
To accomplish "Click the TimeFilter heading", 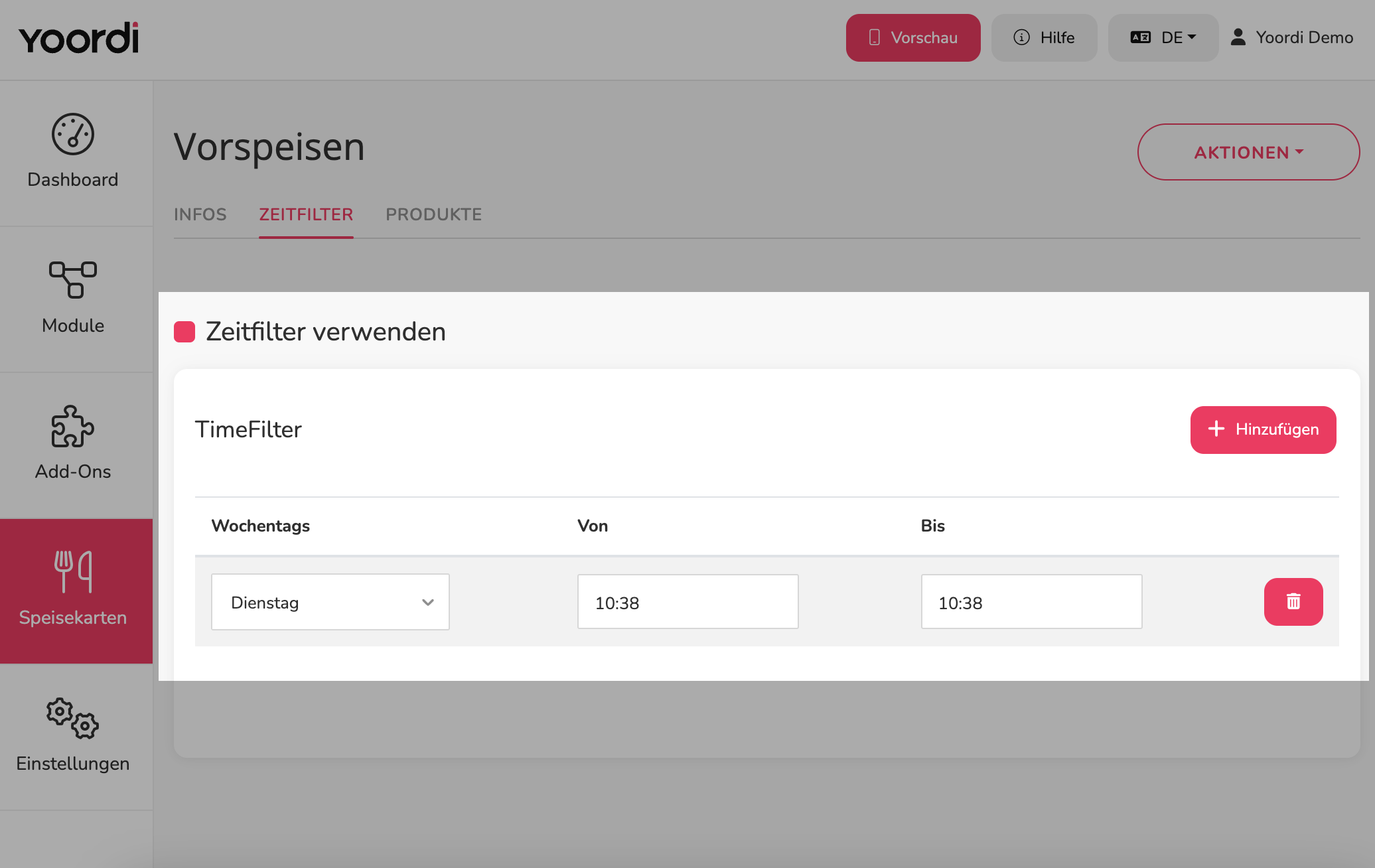I will pos(248,429).
